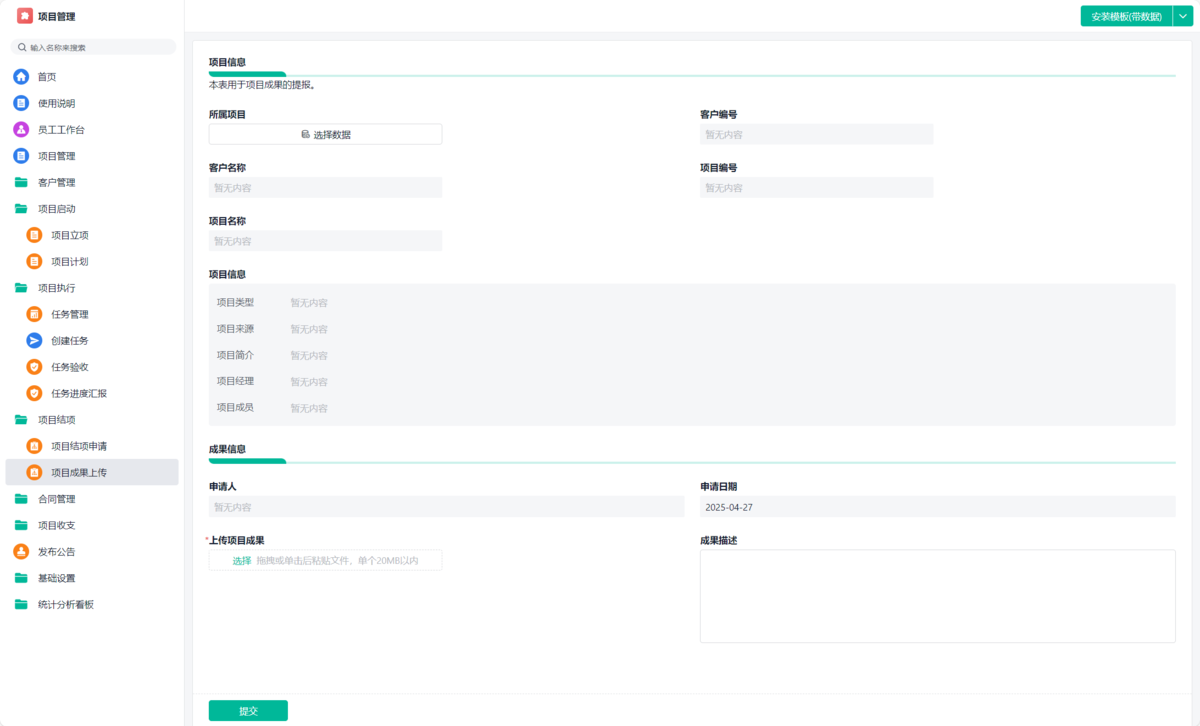Click the 任务管理 orange icon
The image size is (1200, 726).
pos(34,314)
